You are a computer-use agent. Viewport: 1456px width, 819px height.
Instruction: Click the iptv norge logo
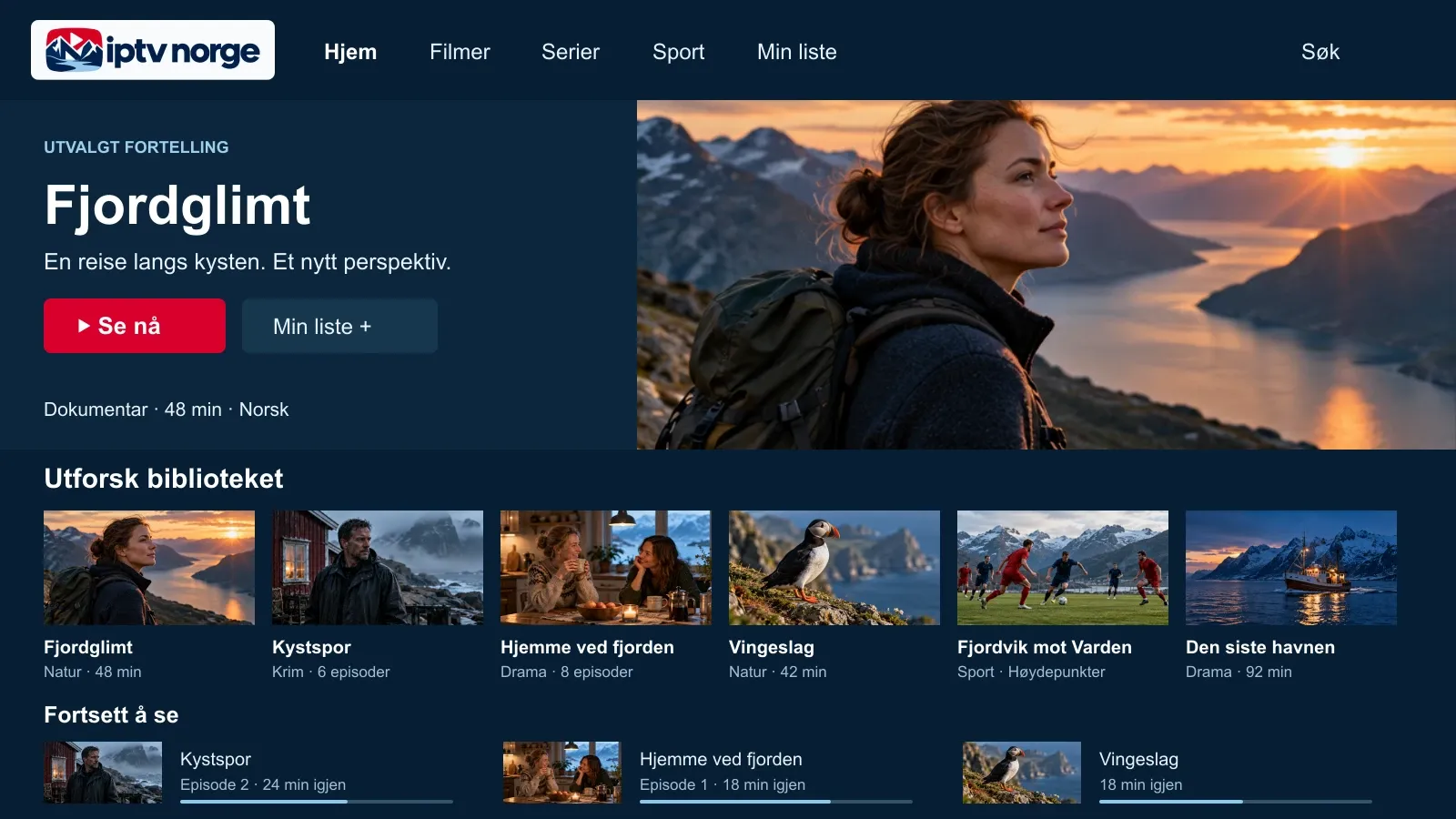(153, 50)
